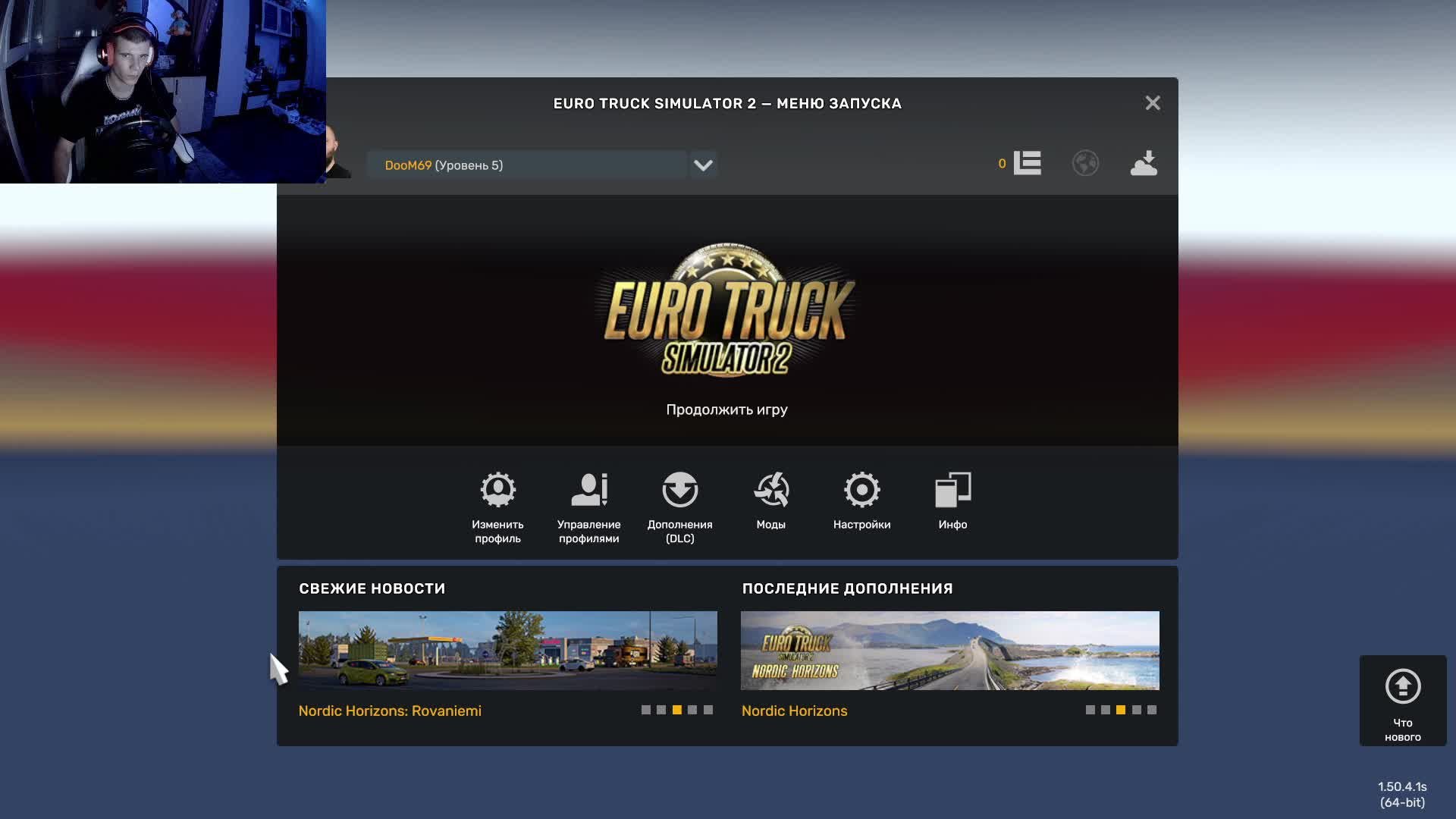Open the Изменить профиль gear icon
The image size is (1456, 819).
tap(497, 490)
